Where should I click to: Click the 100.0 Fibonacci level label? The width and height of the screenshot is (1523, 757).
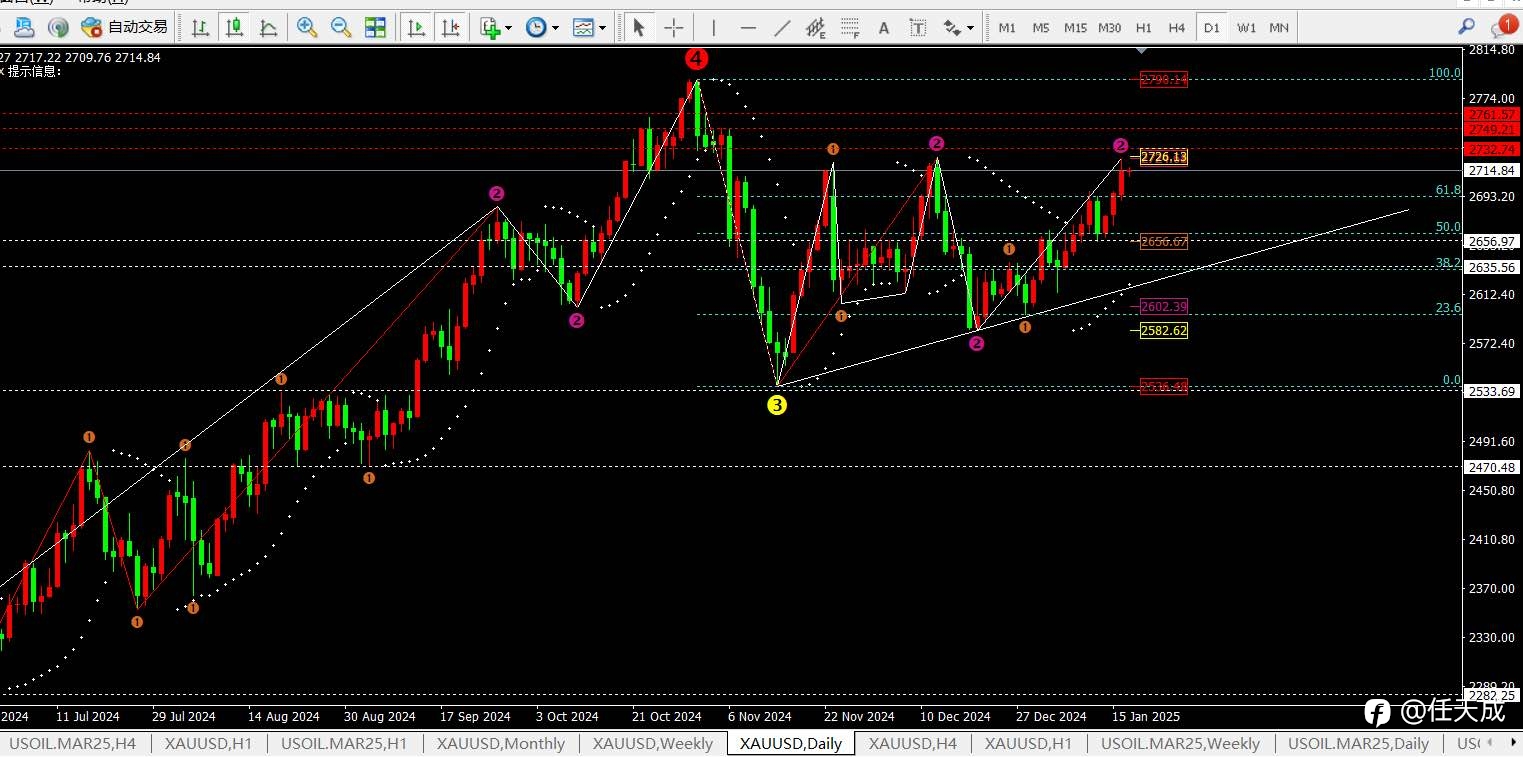pyautogui.click(x=1445, y=73)
